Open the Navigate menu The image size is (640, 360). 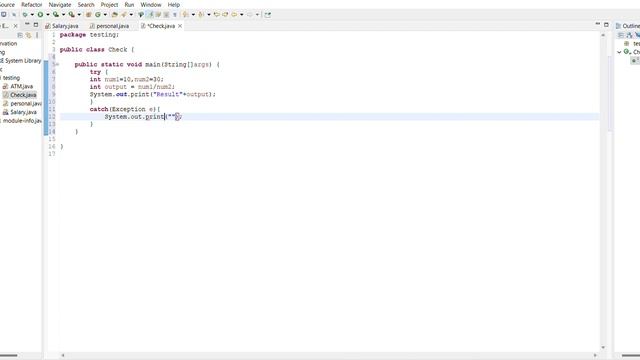pos(60,4)
